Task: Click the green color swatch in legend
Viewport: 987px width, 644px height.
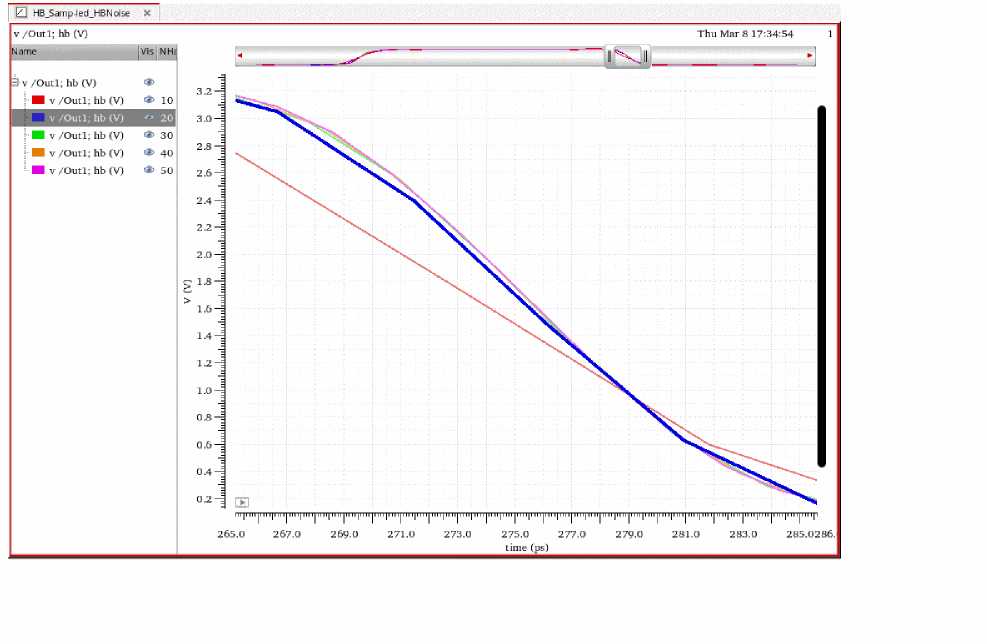Action: pos(38,135)
